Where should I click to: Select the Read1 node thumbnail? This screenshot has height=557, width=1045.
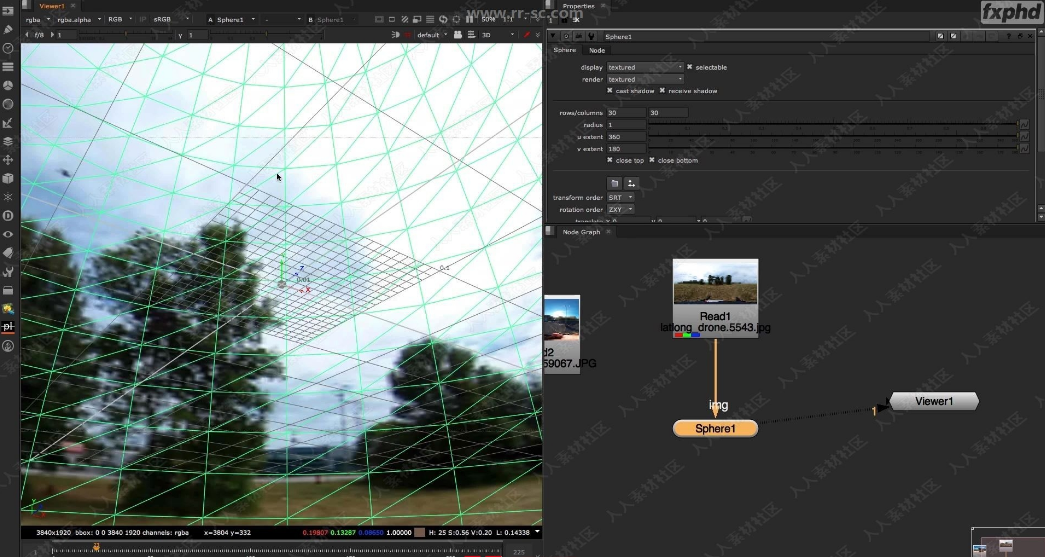[x=715, y=282]
